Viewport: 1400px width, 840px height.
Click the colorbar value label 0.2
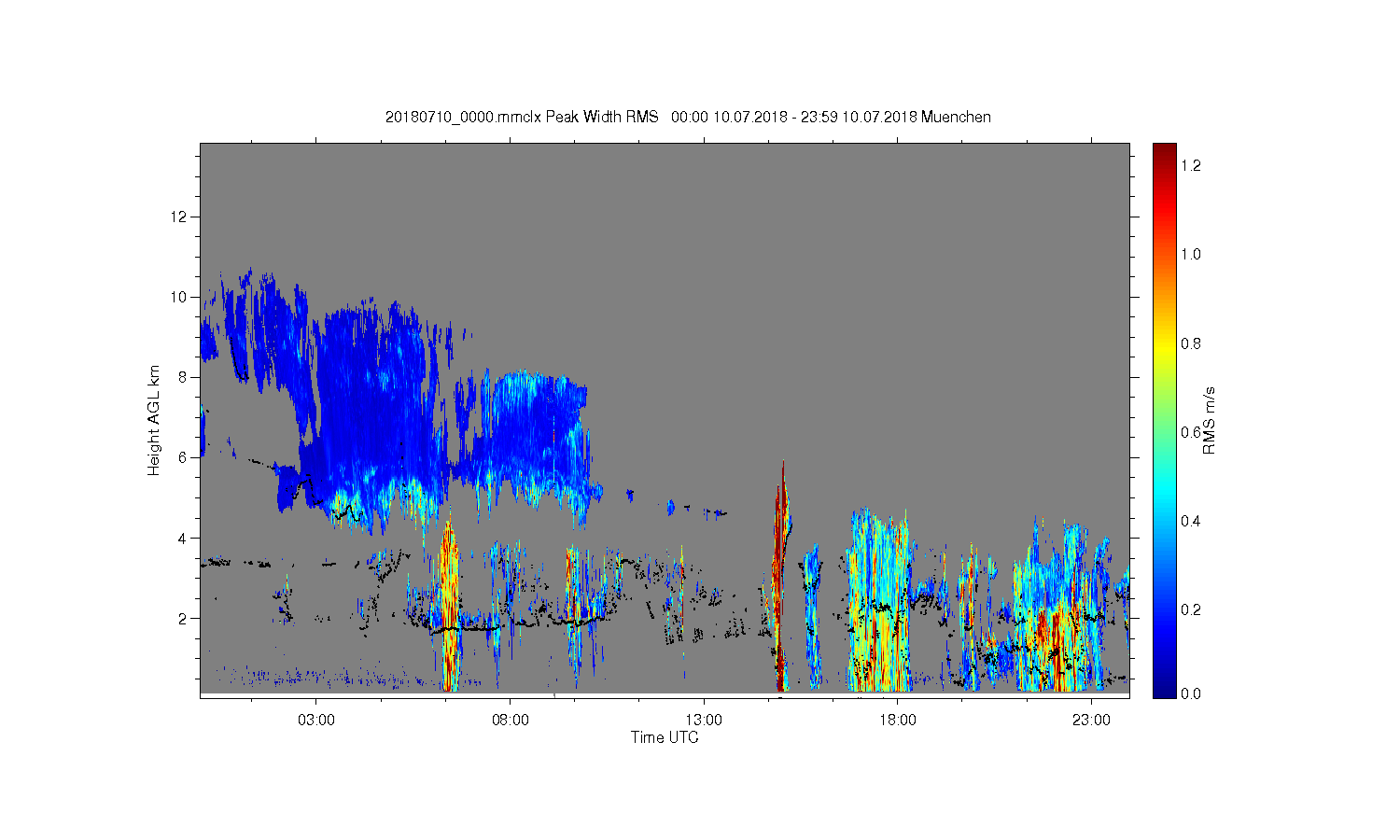[x=1191, y=609]
